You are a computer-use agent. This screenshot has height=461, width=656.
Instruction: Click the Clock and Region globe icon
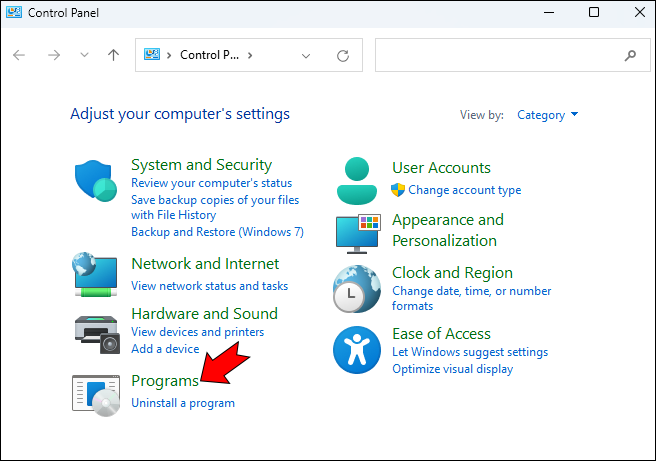click(x=357, y=289)
